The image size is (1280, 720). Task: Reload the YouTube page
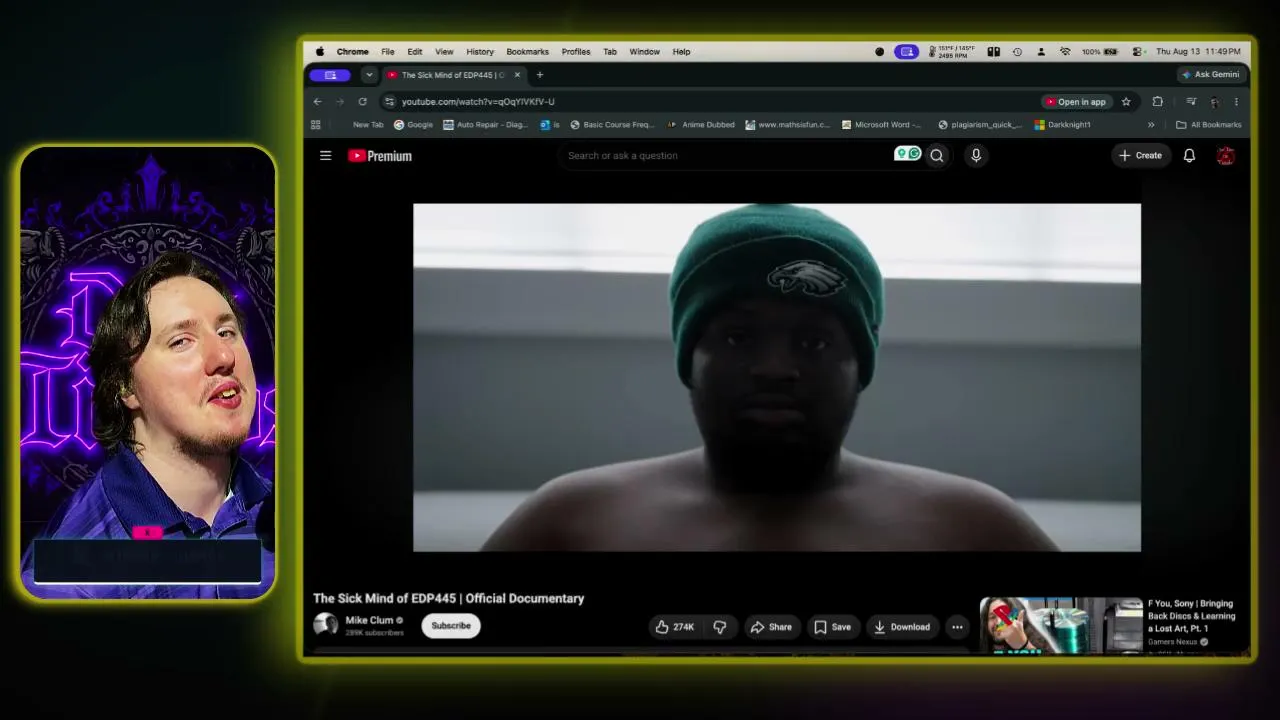coord(362,101)
